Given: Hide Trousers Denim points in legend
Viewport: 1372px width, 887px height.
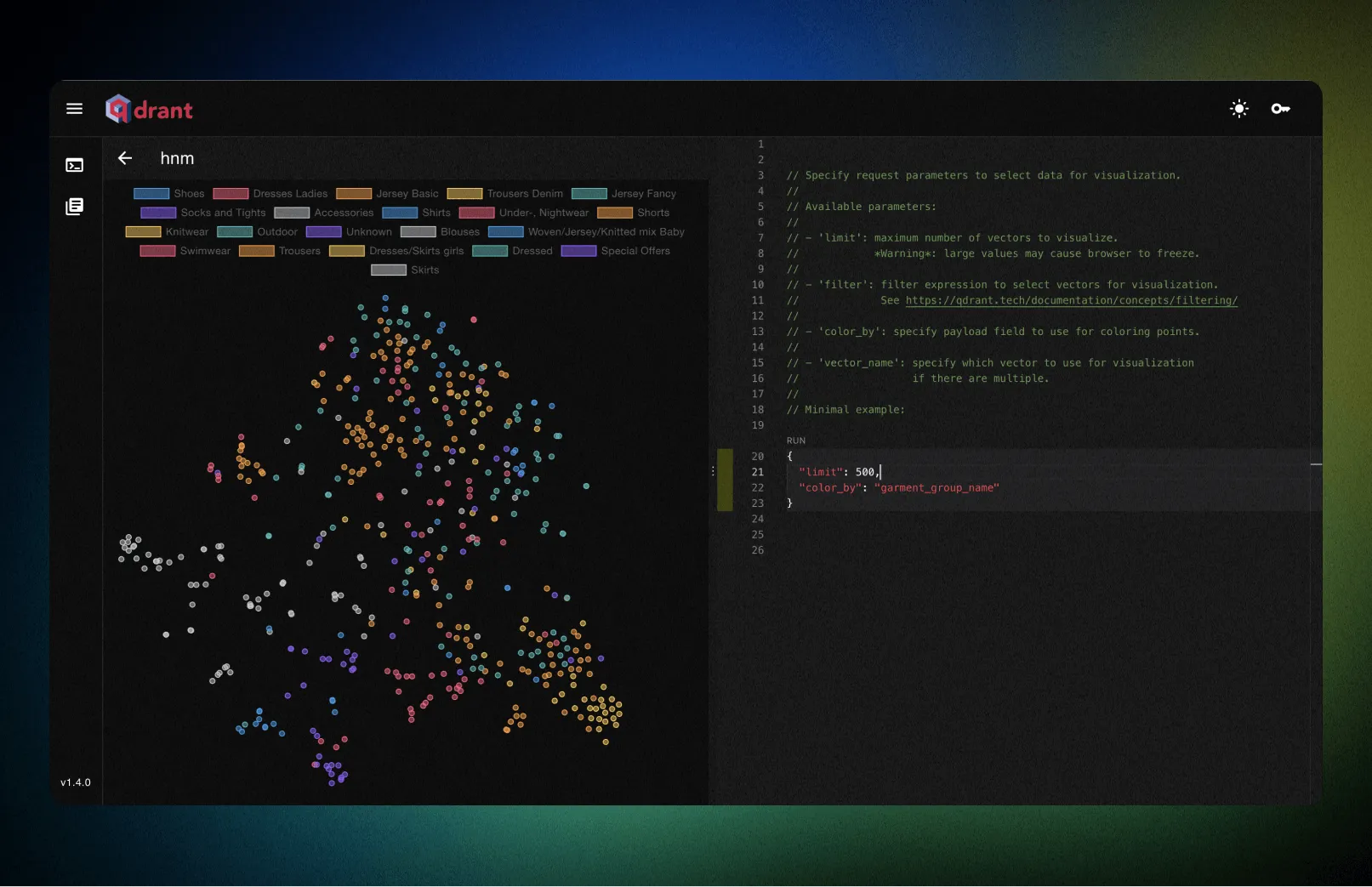Looking at the screenshot, I should pos(505,194).
